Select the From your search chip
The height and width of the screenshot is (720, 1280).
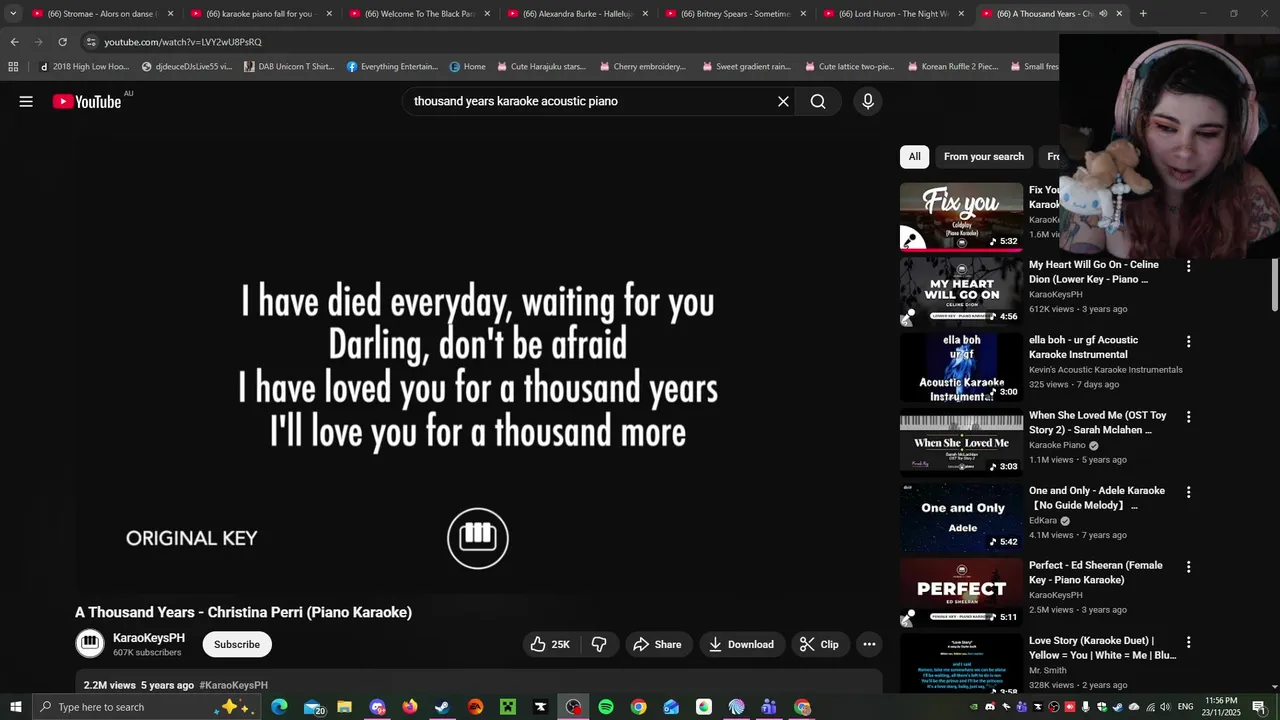[984, 156]
